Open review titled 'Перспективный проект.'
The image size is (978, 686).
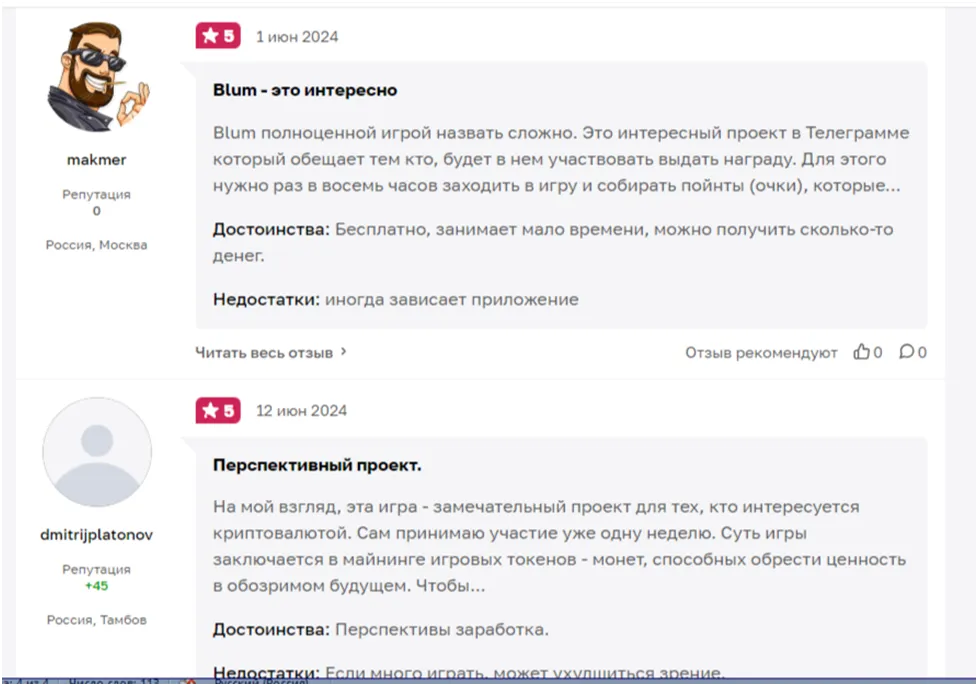(x=317, y=465)
